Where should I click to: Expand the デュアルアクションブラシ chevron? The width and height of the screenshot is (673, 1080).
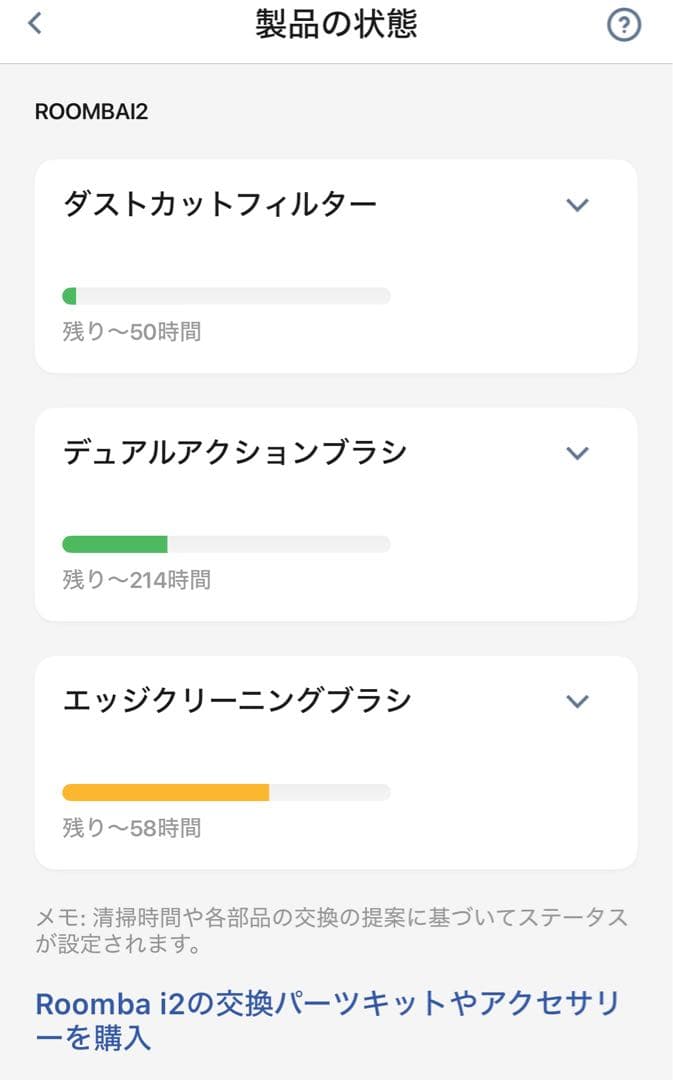[x=577, y=453]
